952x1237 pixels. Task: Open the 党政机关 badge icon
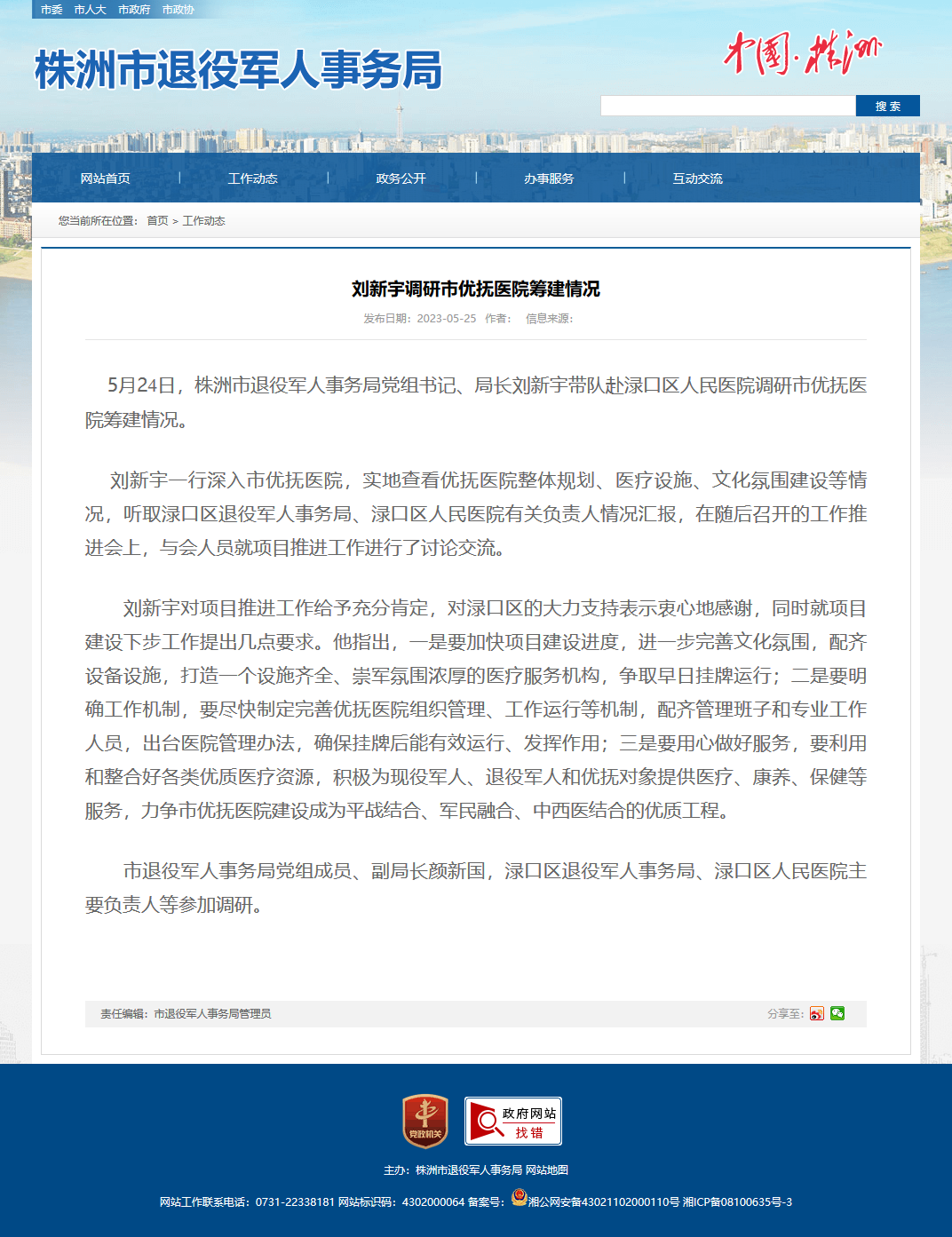click(425, 1121)
